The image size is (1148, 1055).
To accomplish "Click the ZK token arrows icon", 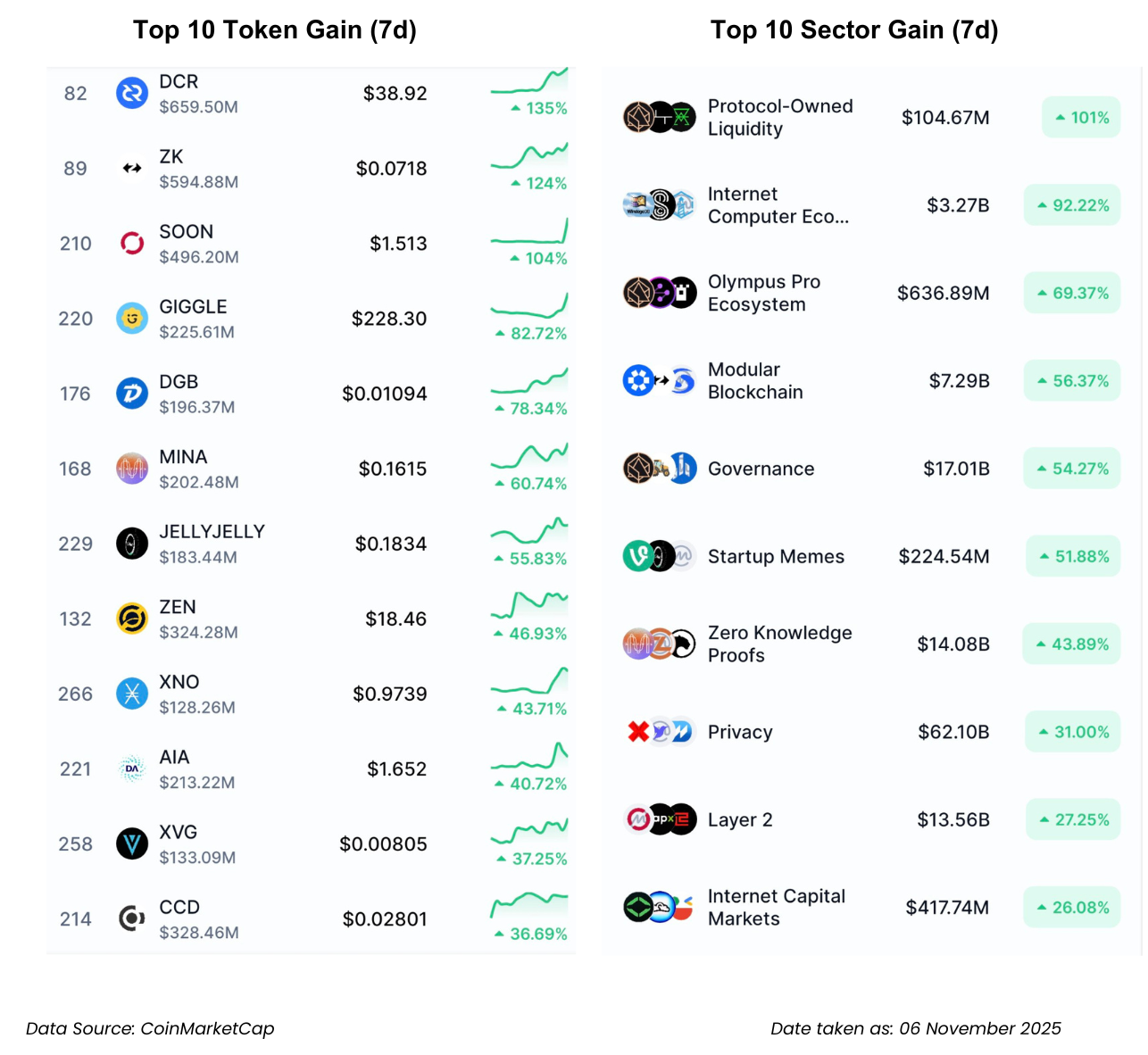I will [132, 168].
